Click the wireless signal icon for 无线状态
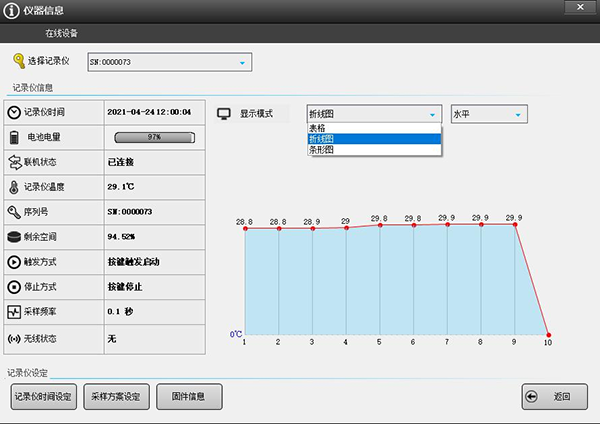Screen dimensions: 600x424 click(x=14, y=339)
